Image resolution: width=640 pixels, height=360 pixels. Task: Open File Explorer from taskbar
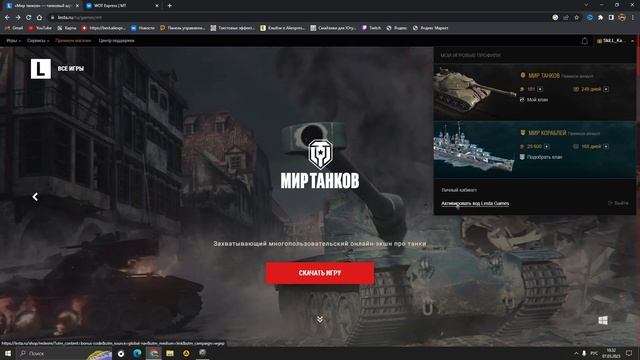170,353
